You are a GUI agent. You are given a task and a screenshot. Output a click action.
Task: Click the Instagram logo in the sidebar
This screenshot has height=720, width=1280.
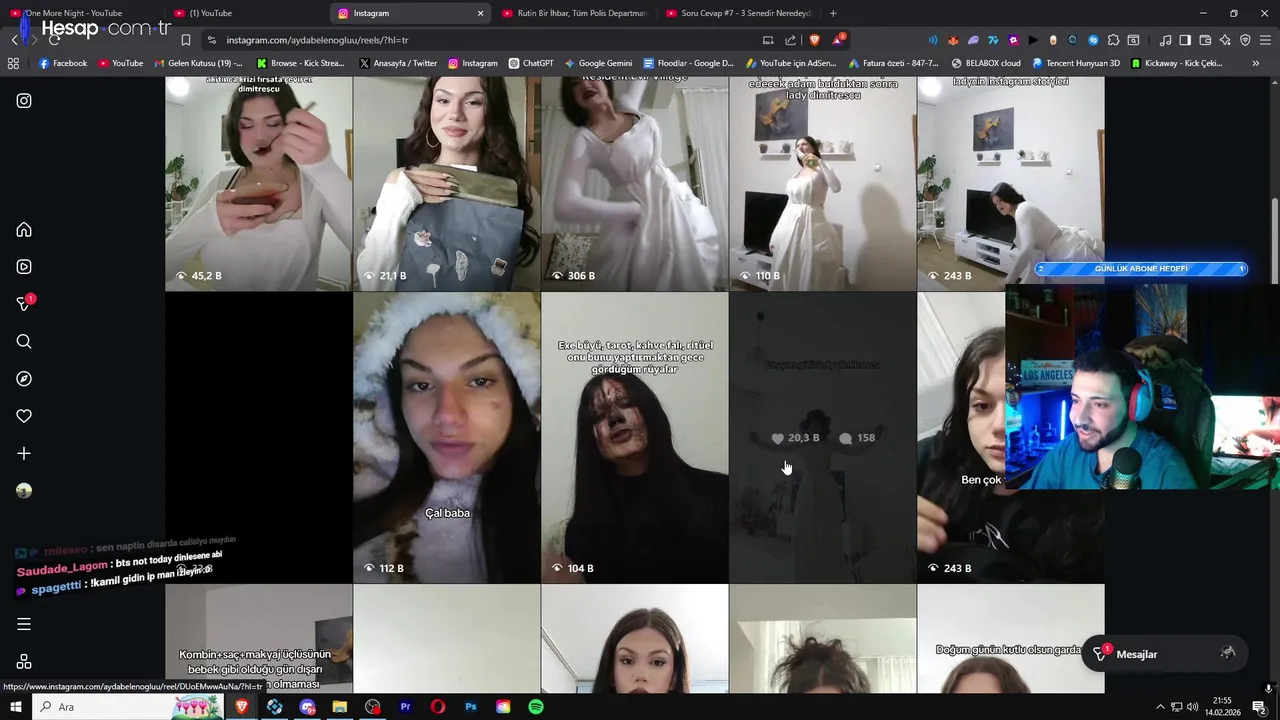click(24, 101)
